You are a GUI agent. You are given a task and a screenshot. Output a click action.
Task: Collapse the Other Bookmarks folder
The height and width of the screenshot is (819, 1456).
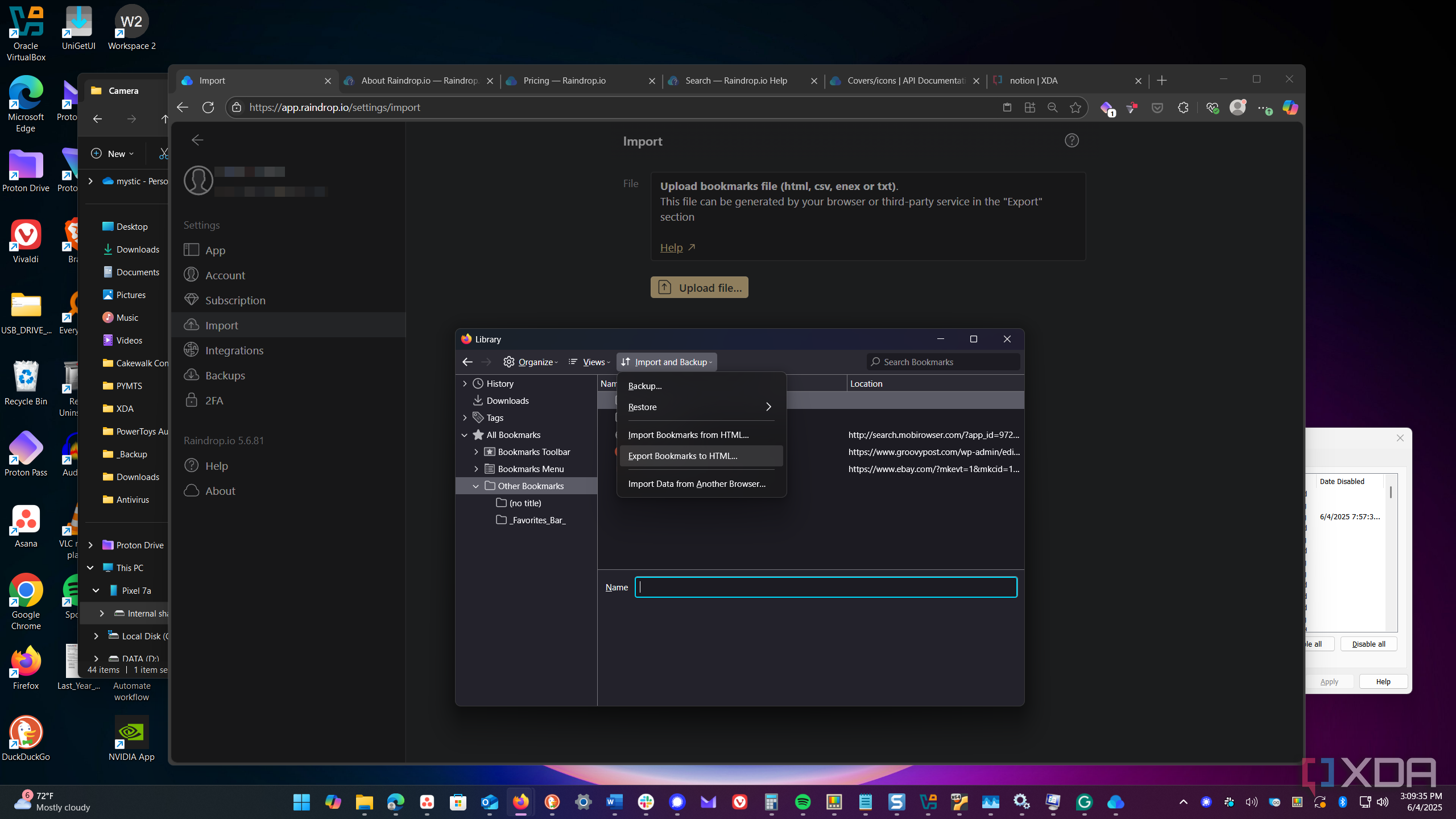(476, 486)
